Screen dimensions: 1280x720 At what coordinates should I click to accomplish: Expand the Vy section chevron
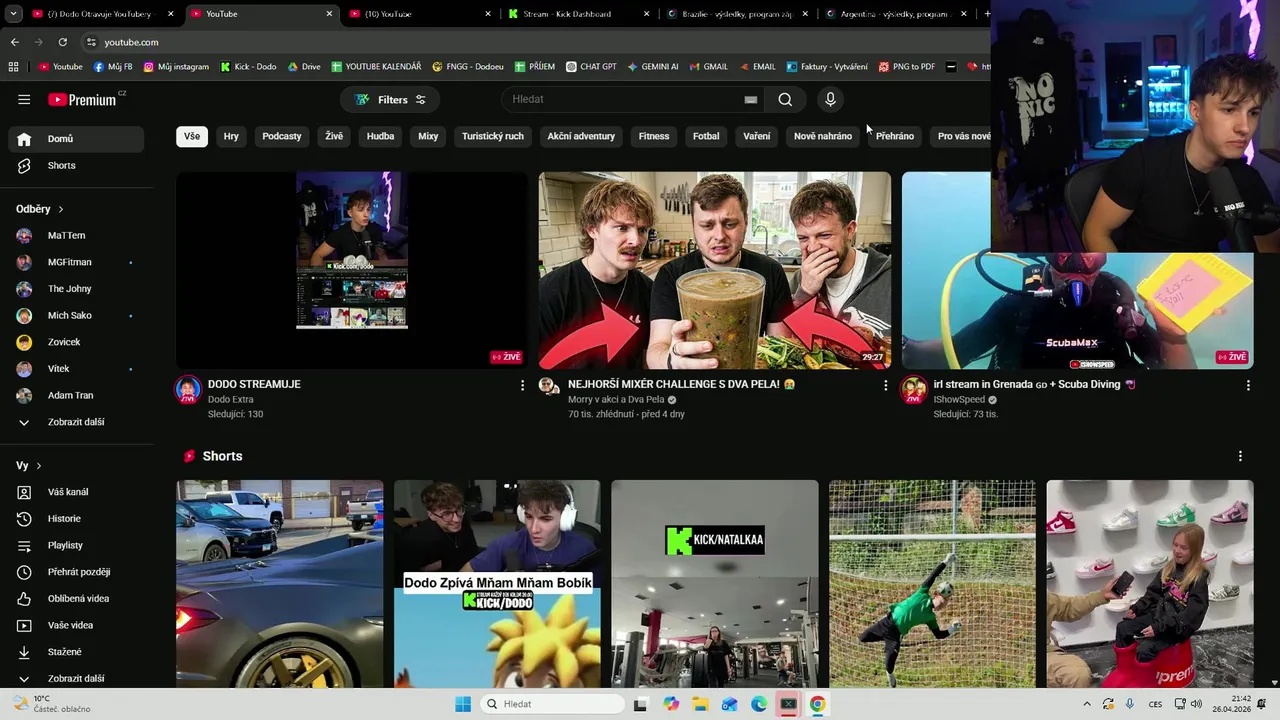click(39, 466)
